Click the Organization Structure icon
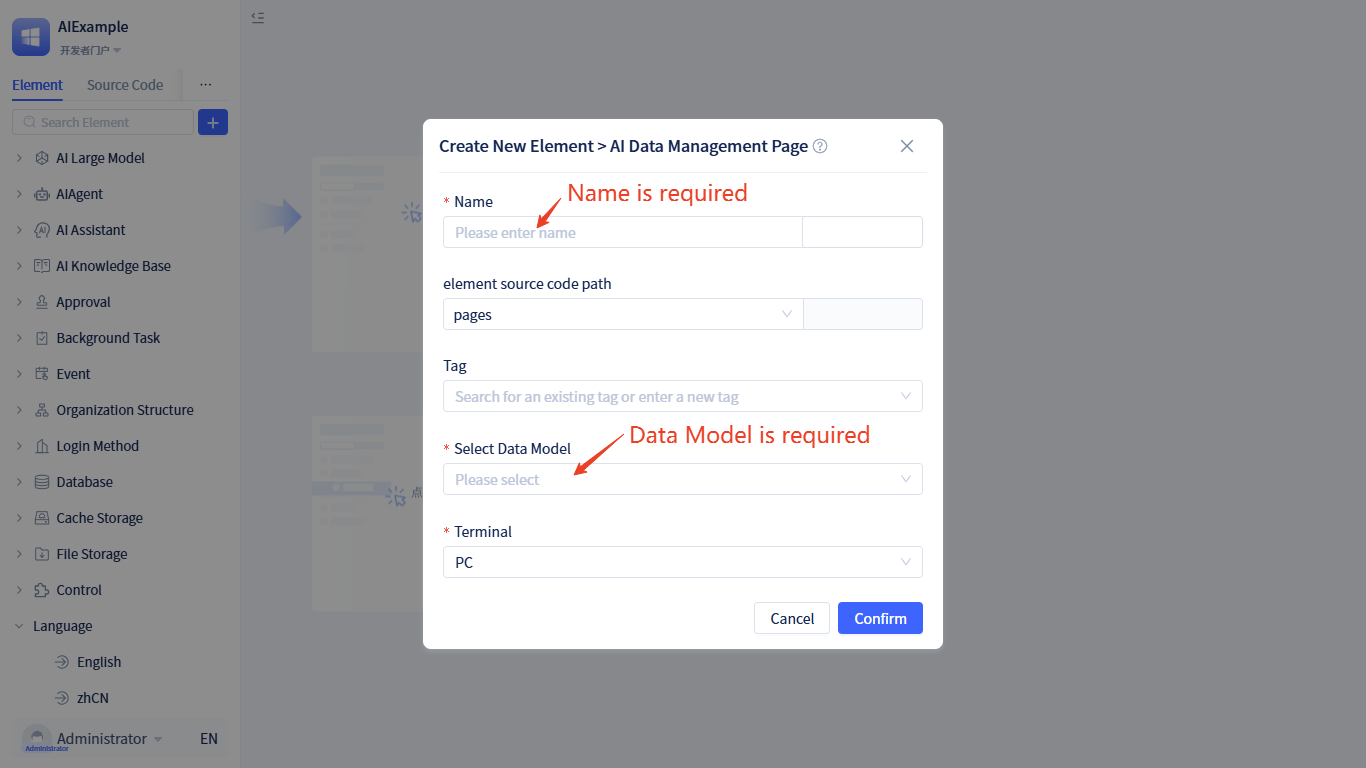The height and width of the screenshot is (768, 1366). click(x=42, y=410)
